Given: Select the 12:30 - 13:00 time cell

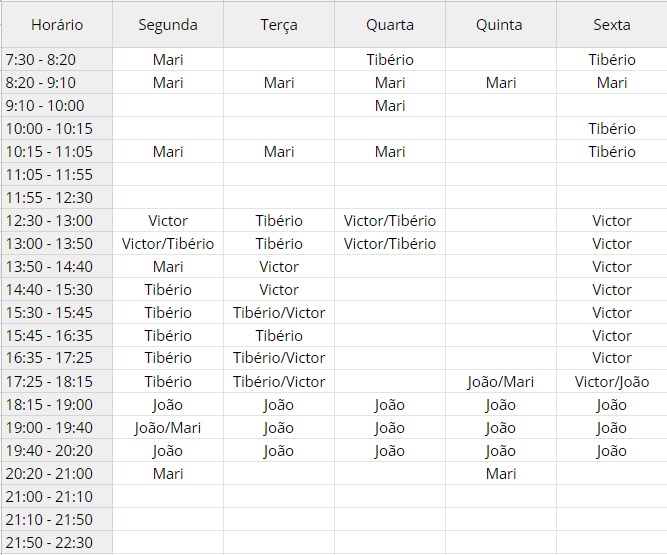Looking at the screenshot, I should tap(57, 221).
